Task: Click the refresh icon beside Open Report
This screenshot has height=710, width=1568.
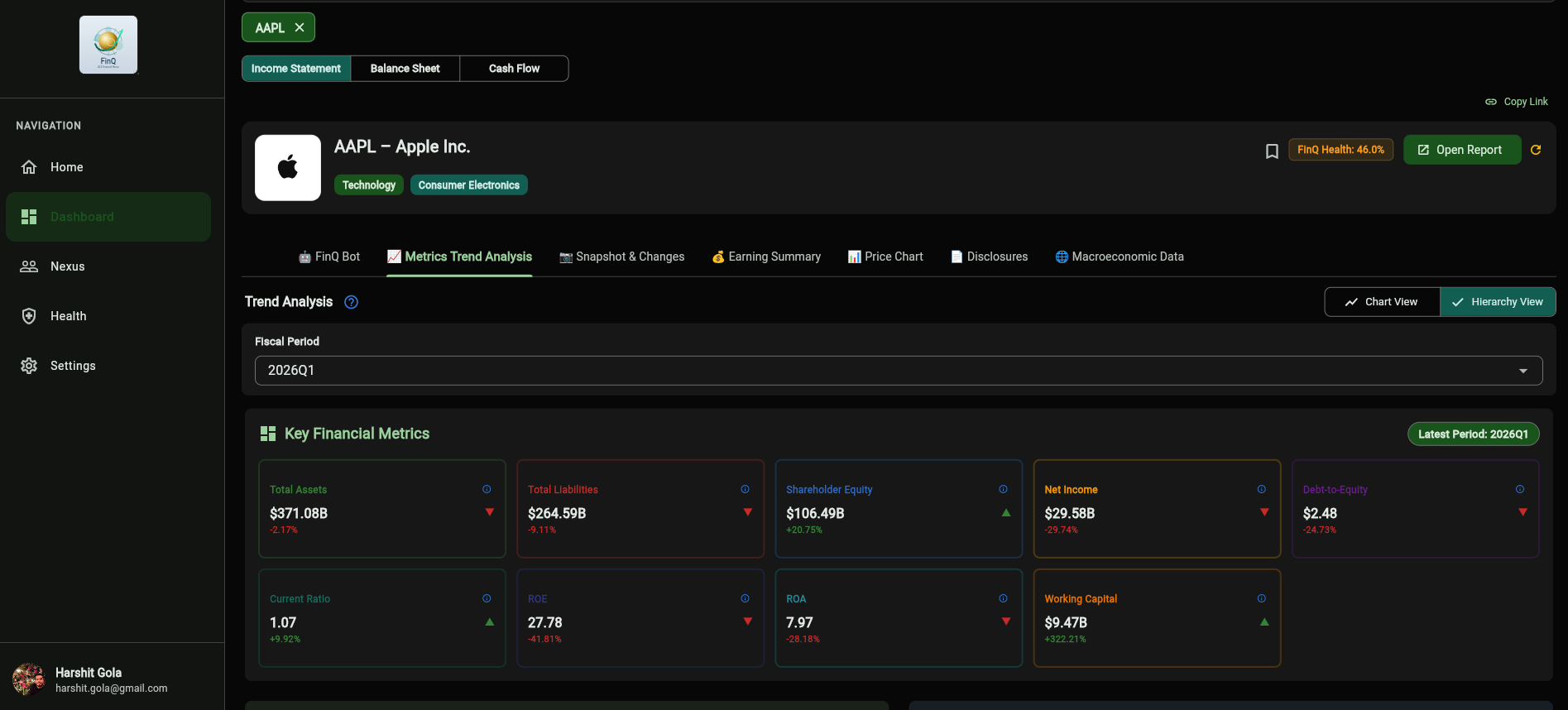Action: click(x=1536, y=150)
